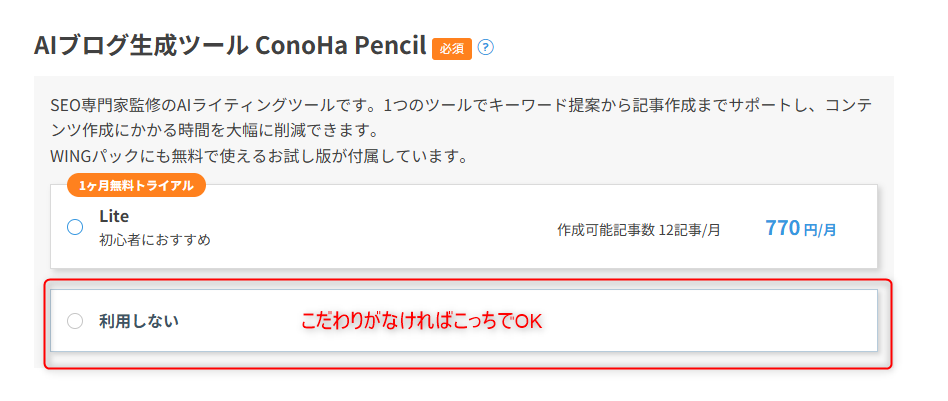
Task: Click the ConoHa Pencil title text
Action: pyautogui.click(x=341, y=47)
